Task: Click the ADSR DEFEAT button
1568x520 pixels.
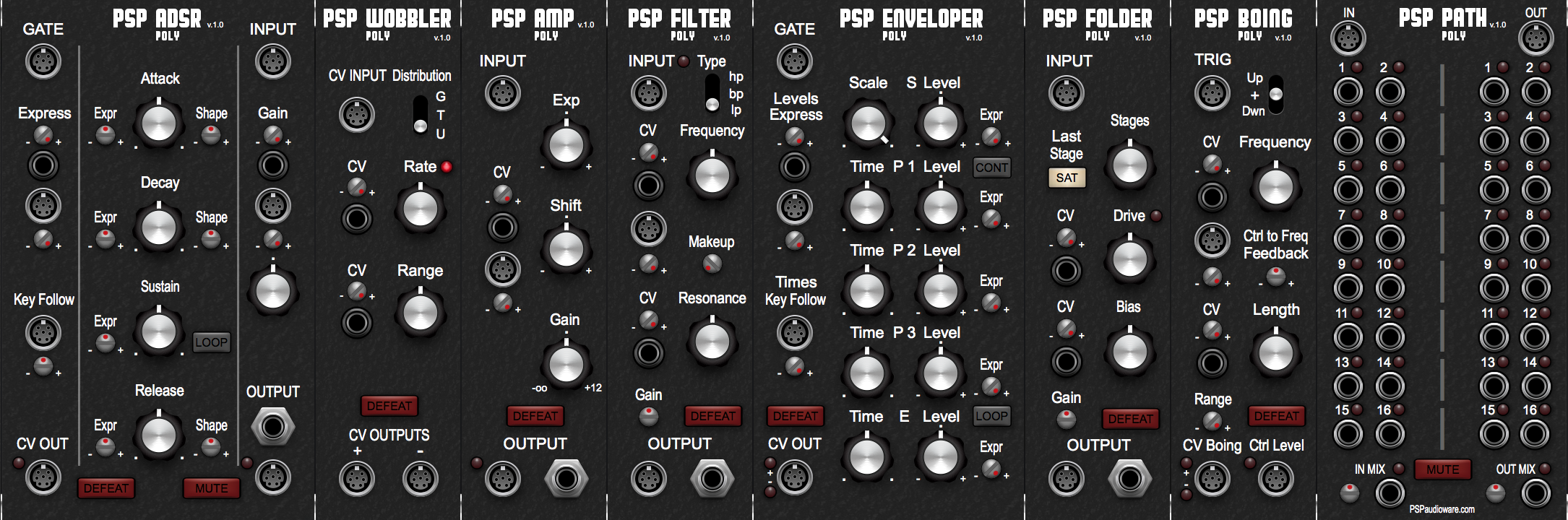Action: (106, 488)
